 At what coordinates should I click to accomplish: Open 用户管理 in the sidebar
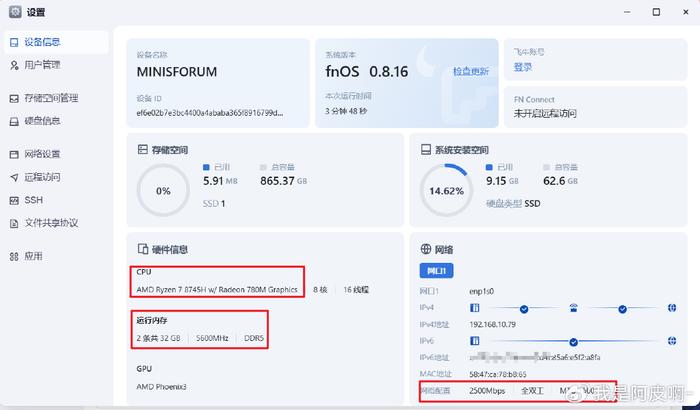click(x=56, y=65)
